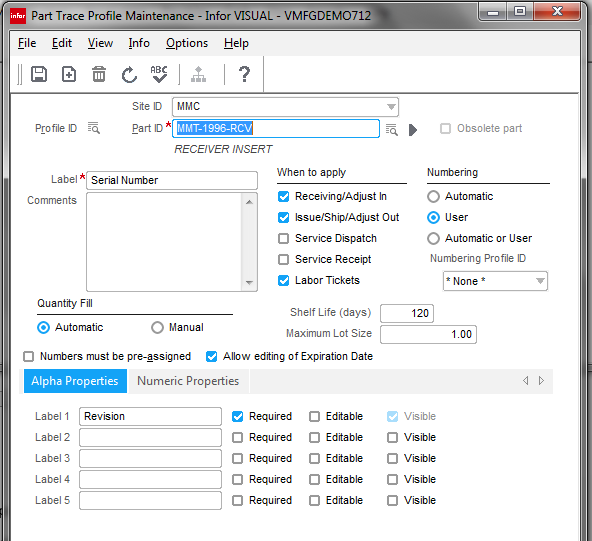Click the Label 2 input field
Viewport: 592px width, 541px height.
[x=150, y=438]
